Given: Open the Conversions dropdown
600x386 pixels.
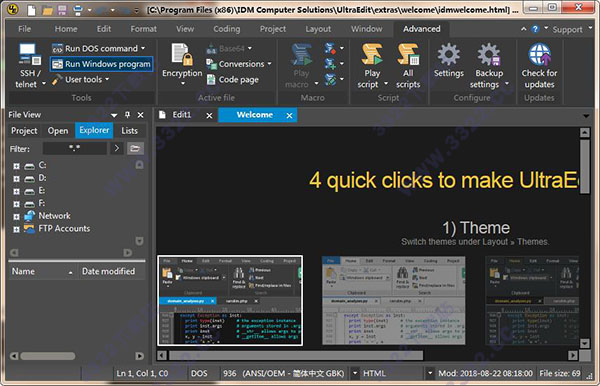Looking at the screenshot, I should point(269,64).
